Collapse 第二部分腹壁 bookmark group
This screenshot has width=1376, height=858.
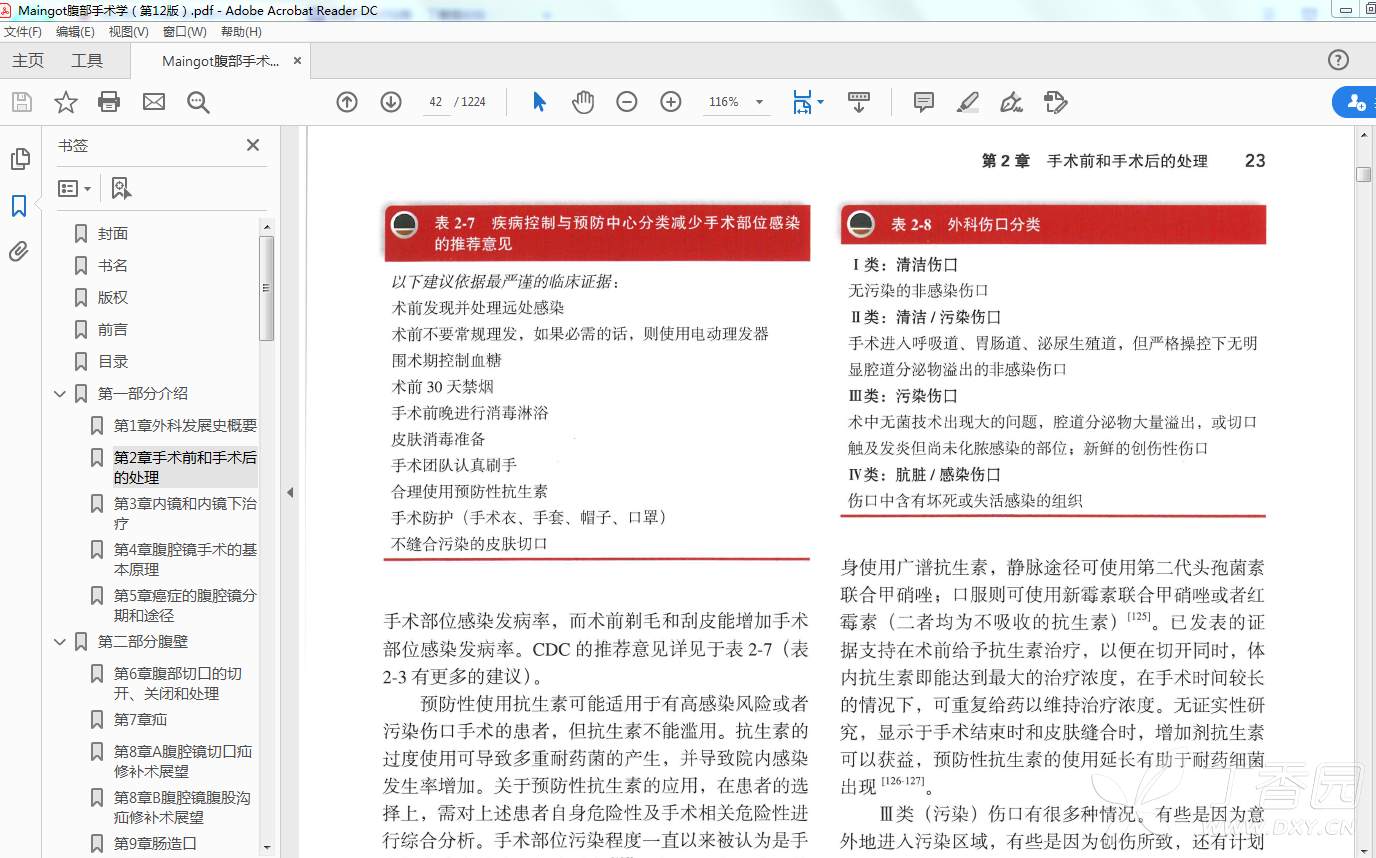click(60, 642)
